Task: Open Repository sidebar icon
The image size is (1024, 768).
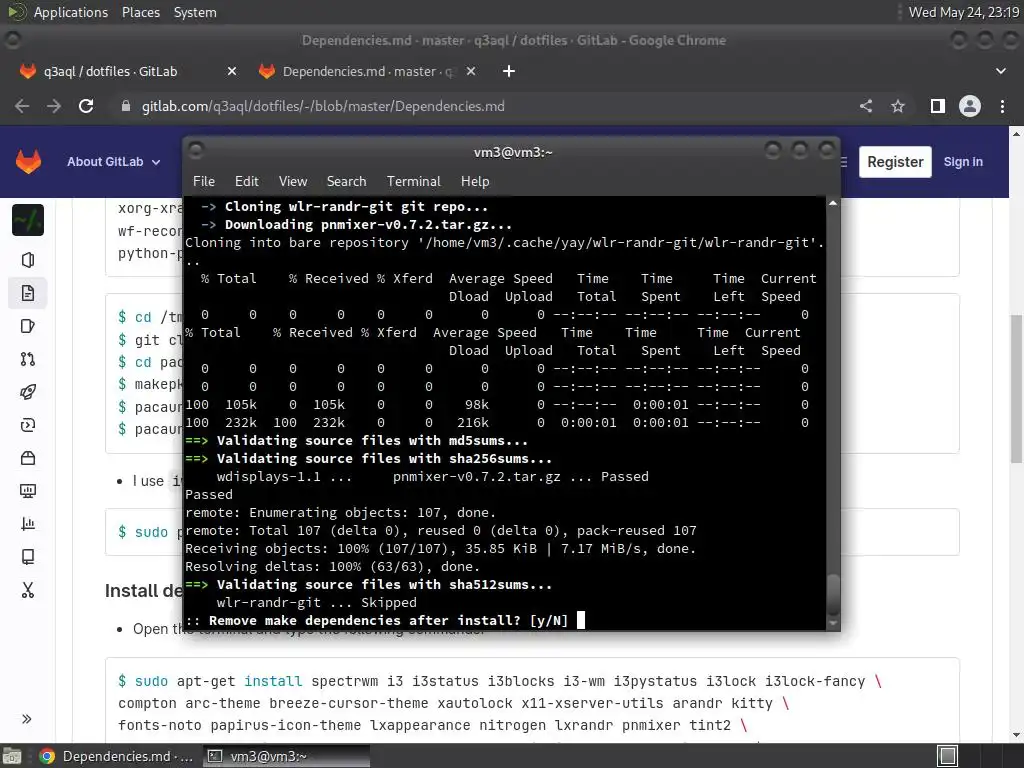Action: (28, 293)
